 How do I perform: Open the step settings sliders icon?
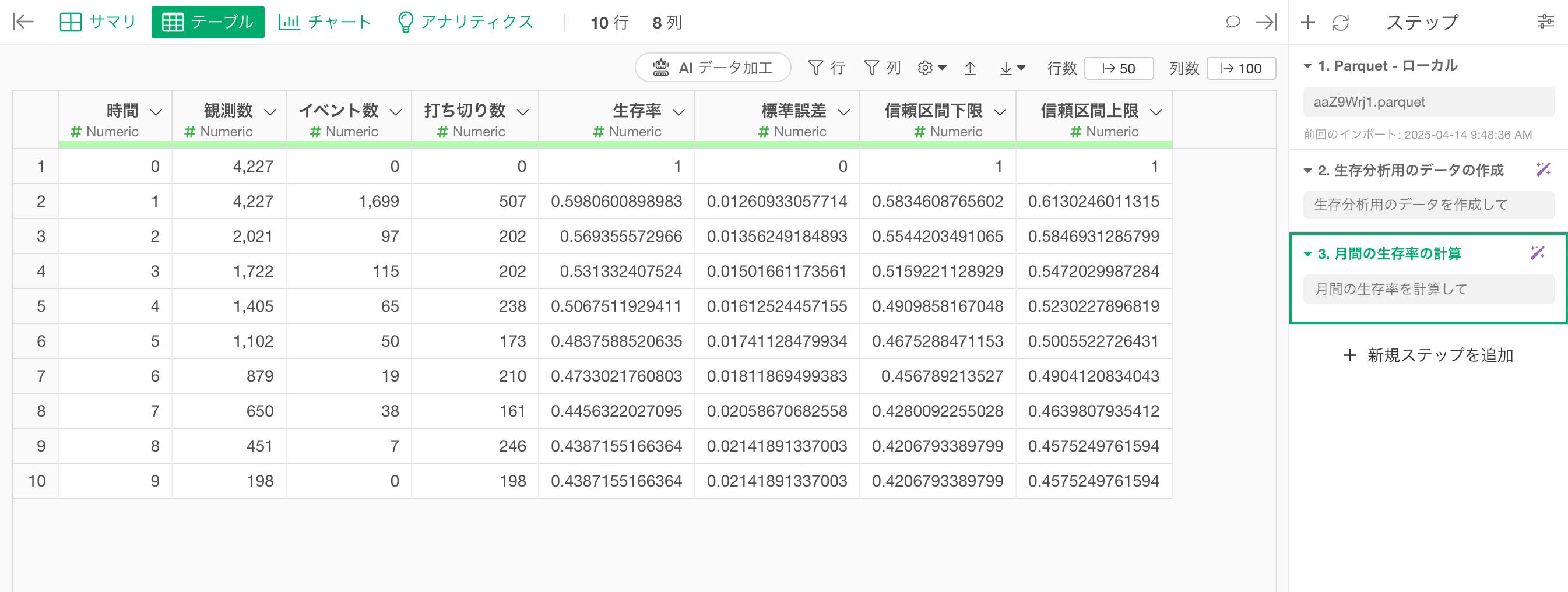[1545, 23]
